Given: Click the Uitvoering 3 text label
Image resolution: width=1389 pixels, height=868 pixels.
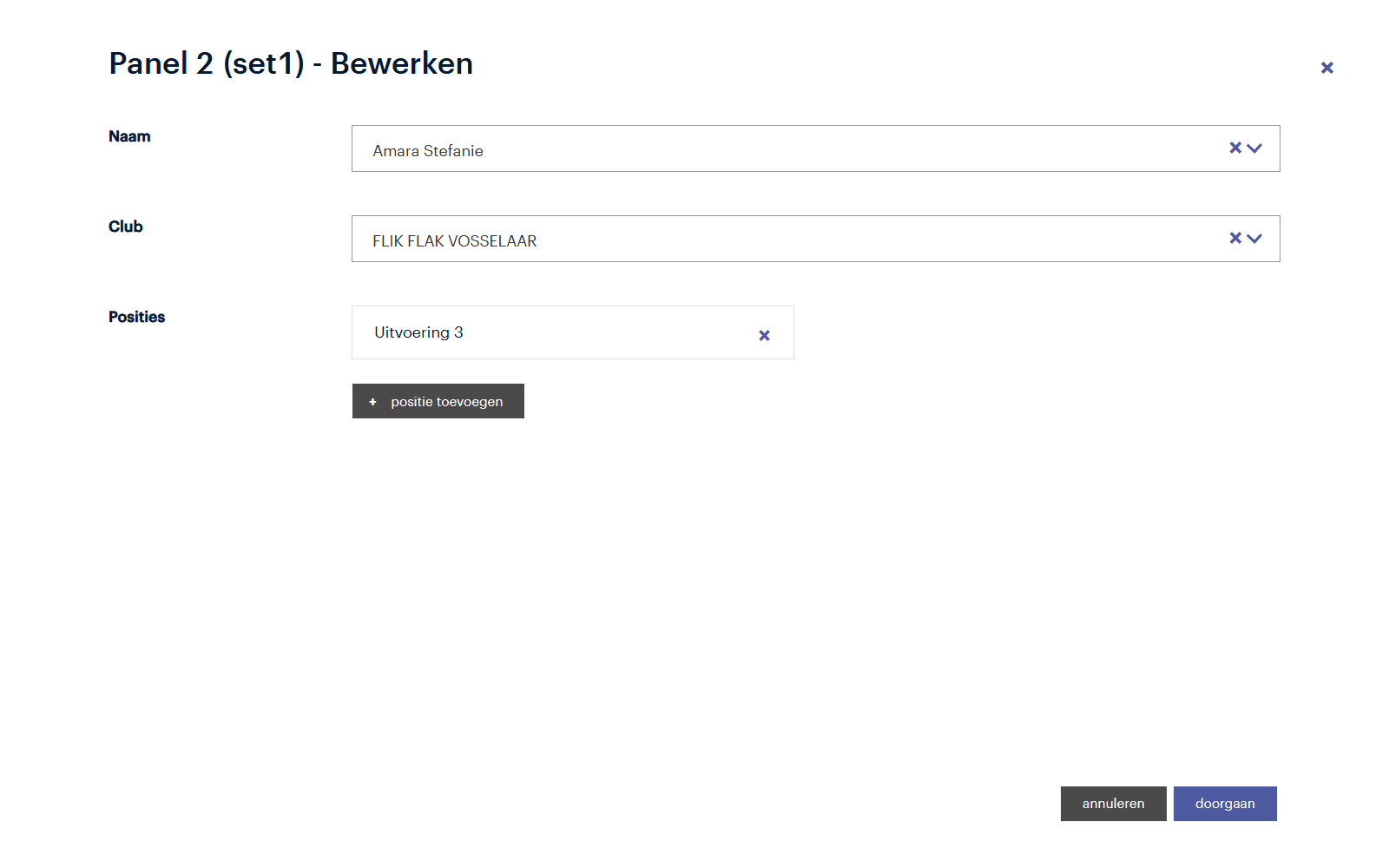Looking at the screenshot, I should tap(418, 332).
